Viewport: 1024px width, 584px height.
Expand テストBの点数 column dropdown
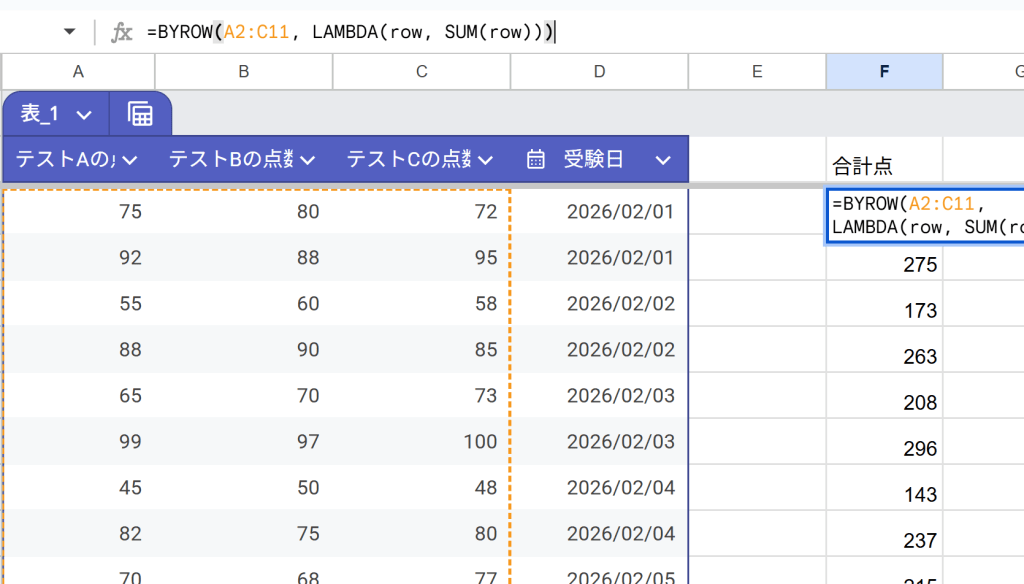pyautogui.click(x=308, y=160)
